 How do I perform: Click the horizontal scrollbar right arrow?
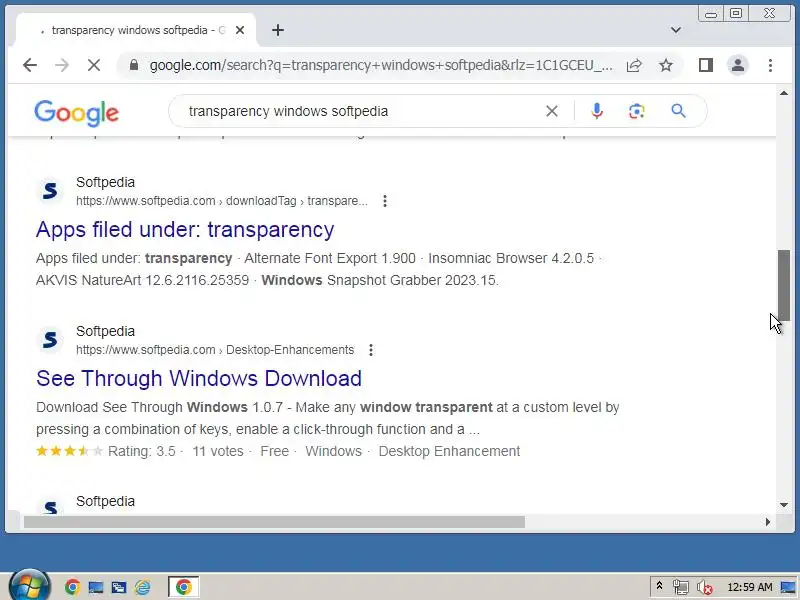point(768,522)
